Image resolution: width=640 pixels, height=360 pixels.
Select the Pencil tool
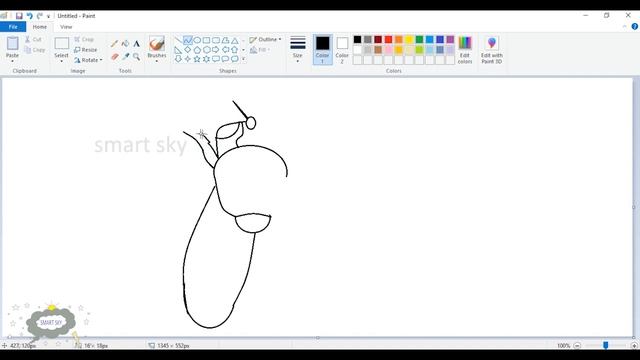coord(114,44)
